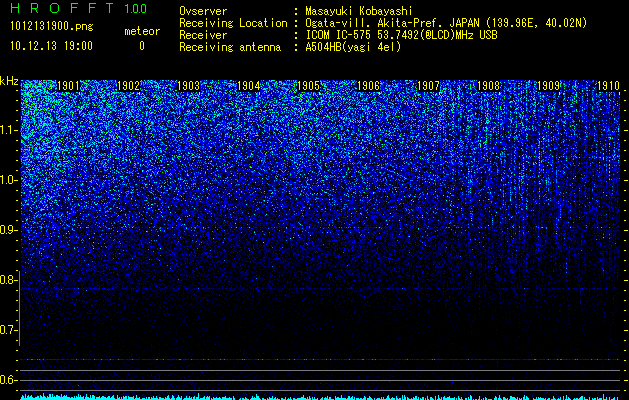Click the date 10.12.13 19:00
Viewport: 629px width, 400px height.
[x=51, y=46]
